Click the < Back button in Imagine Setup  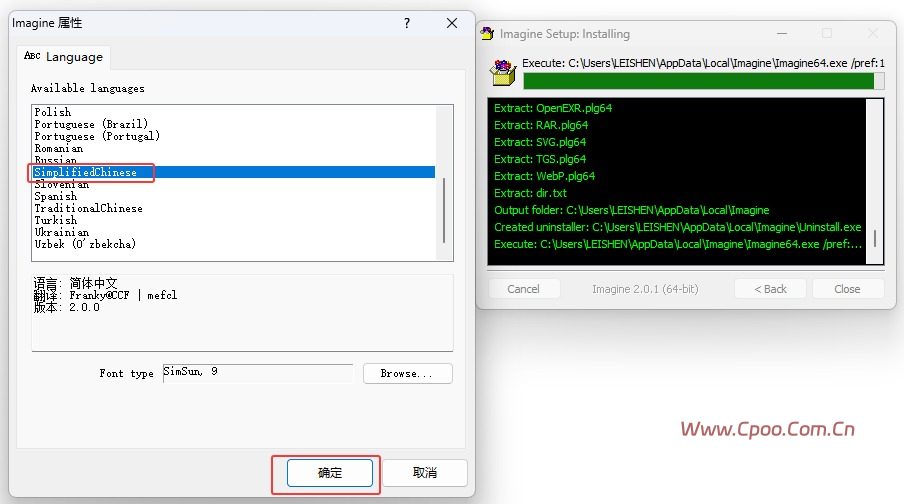[770, 289]
